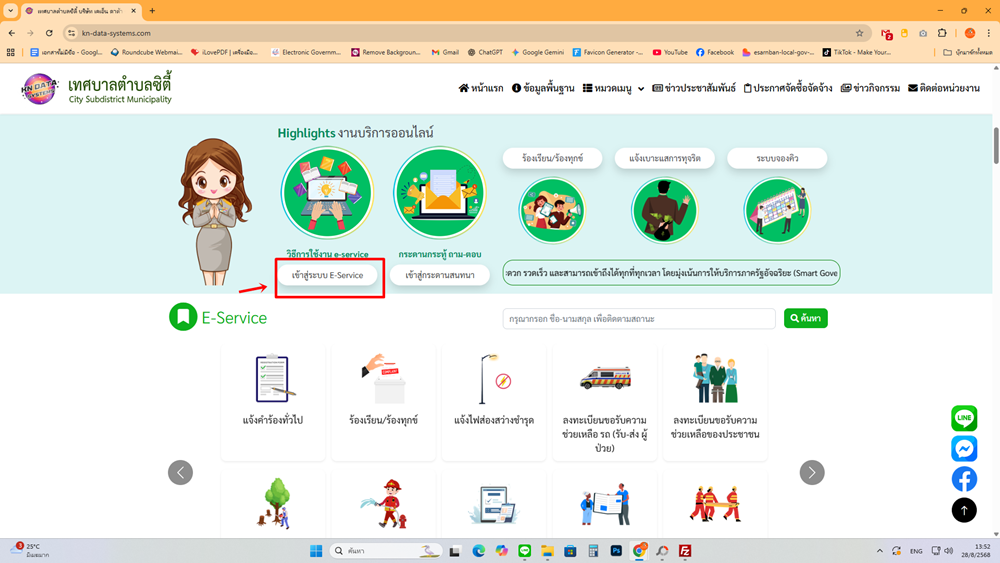Click the Facebook floating icon
The height and width of the screenshot is (563, 1000).
964,478
